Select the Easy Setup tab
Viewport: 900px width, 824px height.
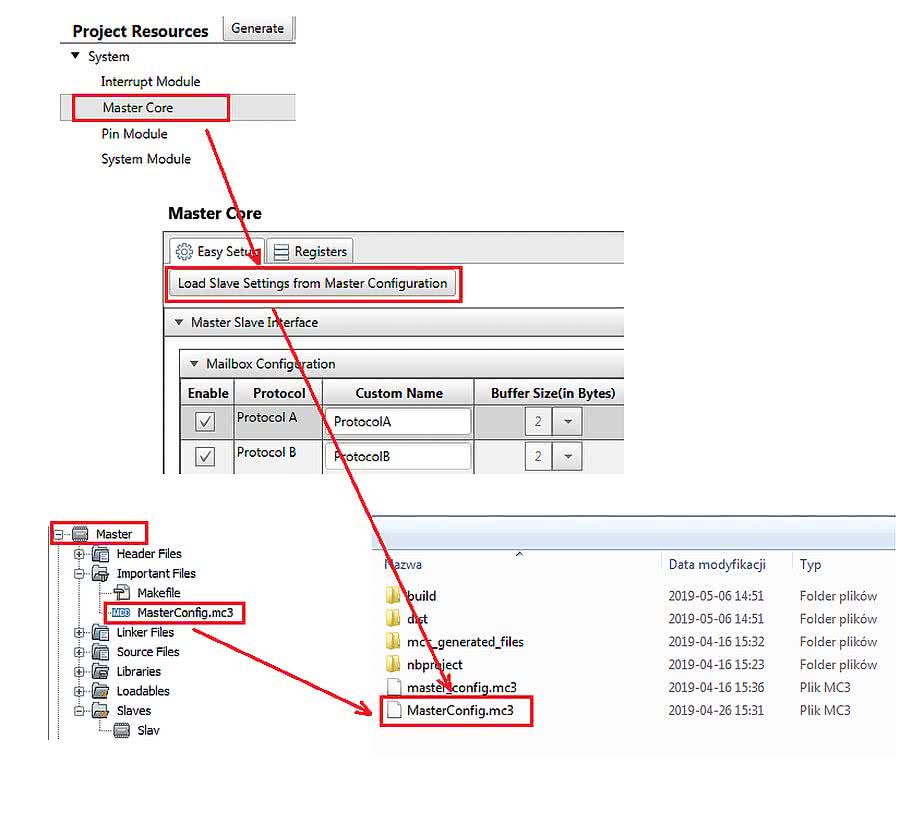pyautogui.click(x=214, y=252)
